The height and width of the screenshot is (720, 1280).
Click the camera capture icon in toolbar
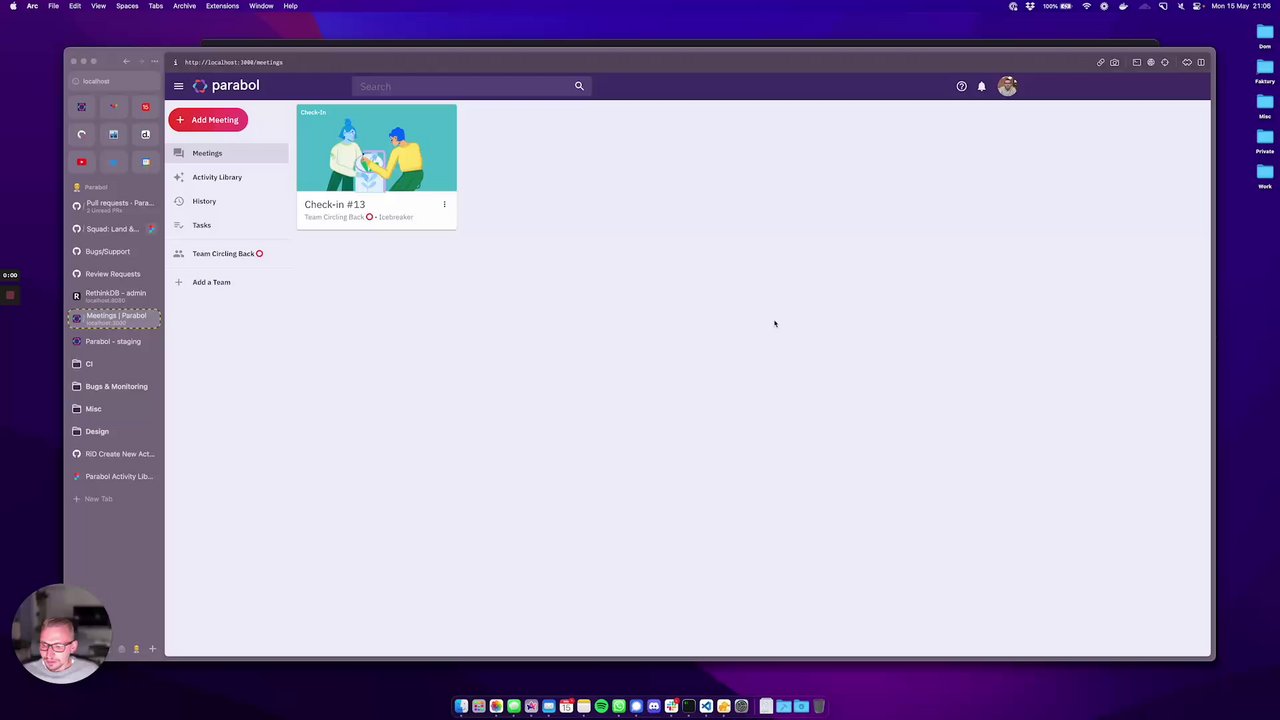point(1115,62)
